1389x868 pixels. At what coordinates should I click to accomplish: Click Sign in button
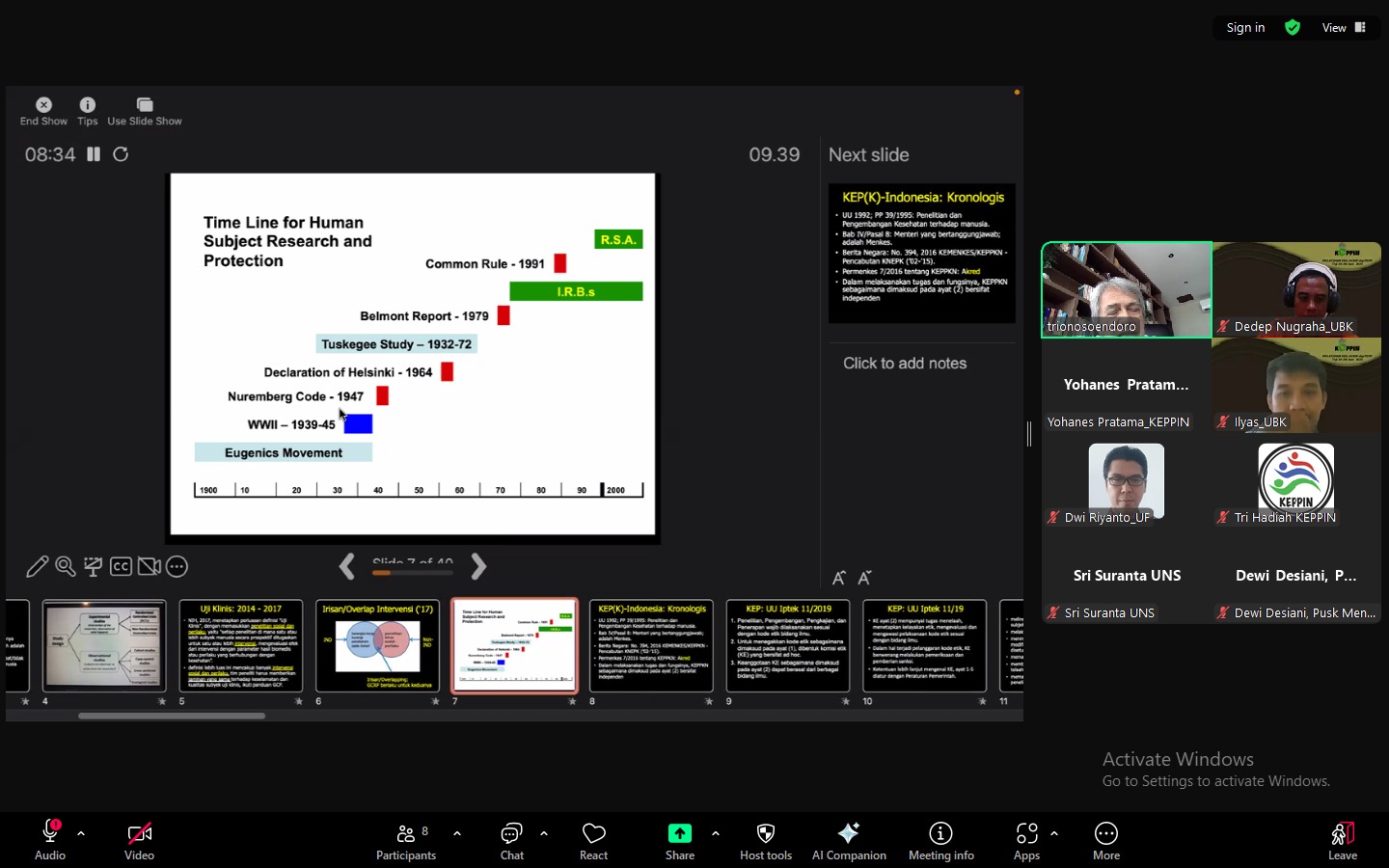coord(1245,28)
